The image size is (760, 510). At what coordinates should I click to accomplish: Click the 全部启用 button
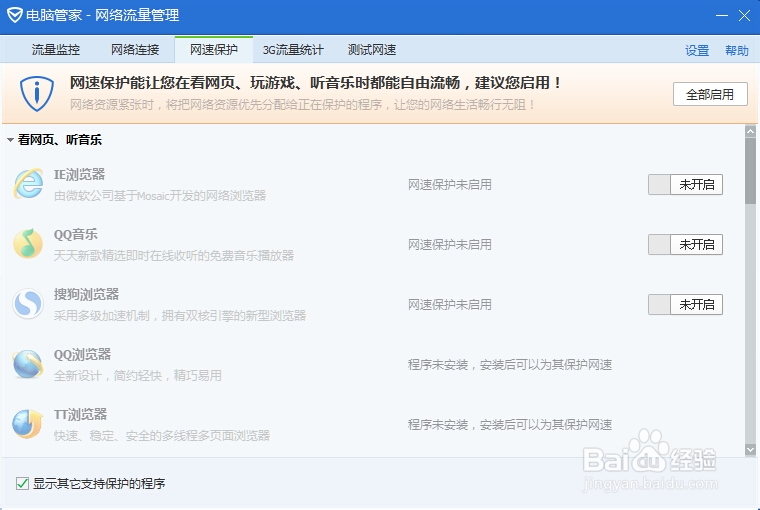[x=710, y=94]
